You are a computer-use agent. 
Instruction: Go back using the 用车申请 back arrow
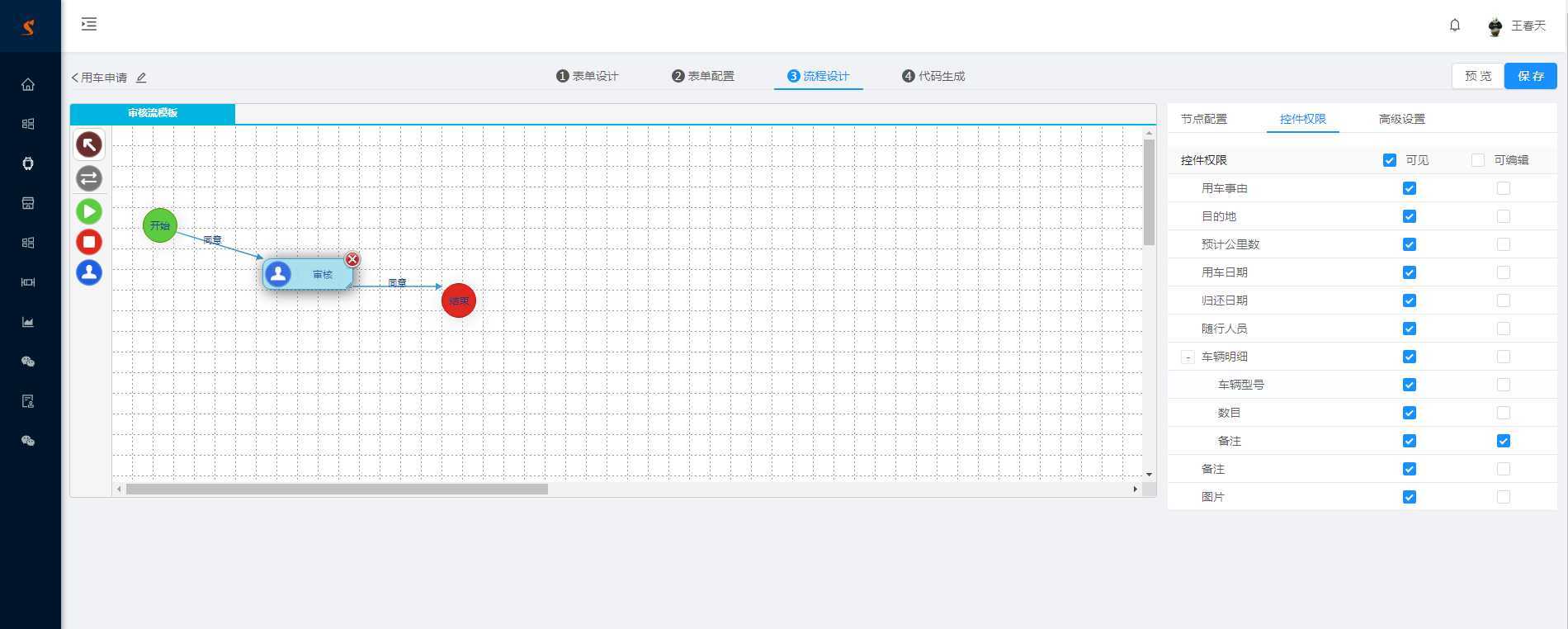tap(75, 78)
